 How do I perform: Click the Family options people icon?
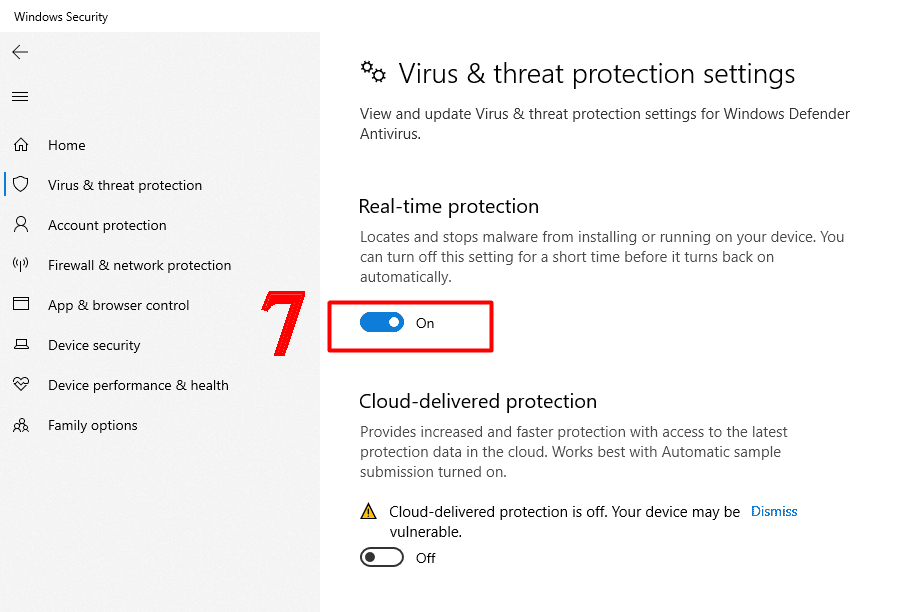(x=21, y=425)
